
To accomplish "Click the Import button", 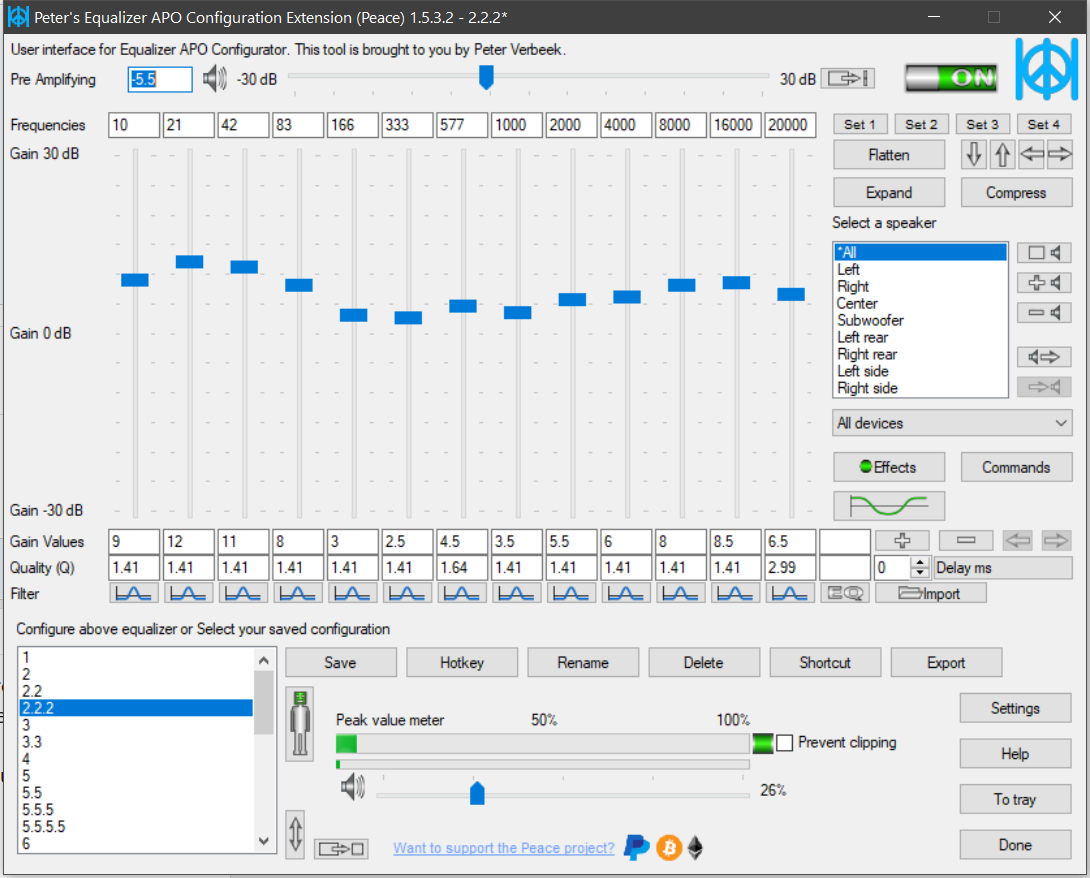I will pos(930,594).
